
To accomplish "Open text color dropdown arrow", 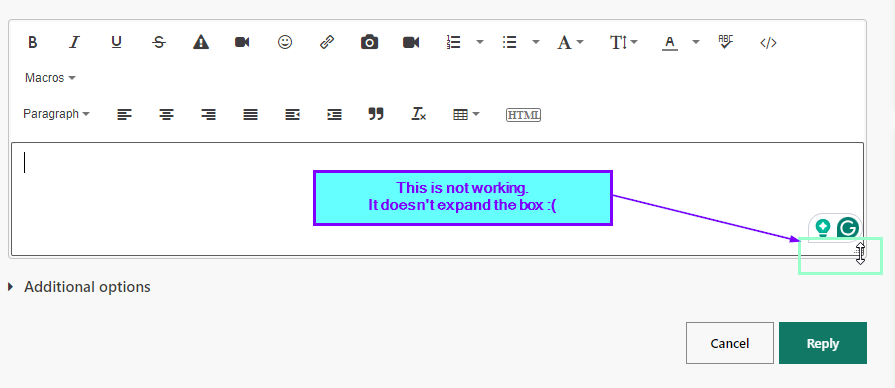I will [x=696, y=42].
